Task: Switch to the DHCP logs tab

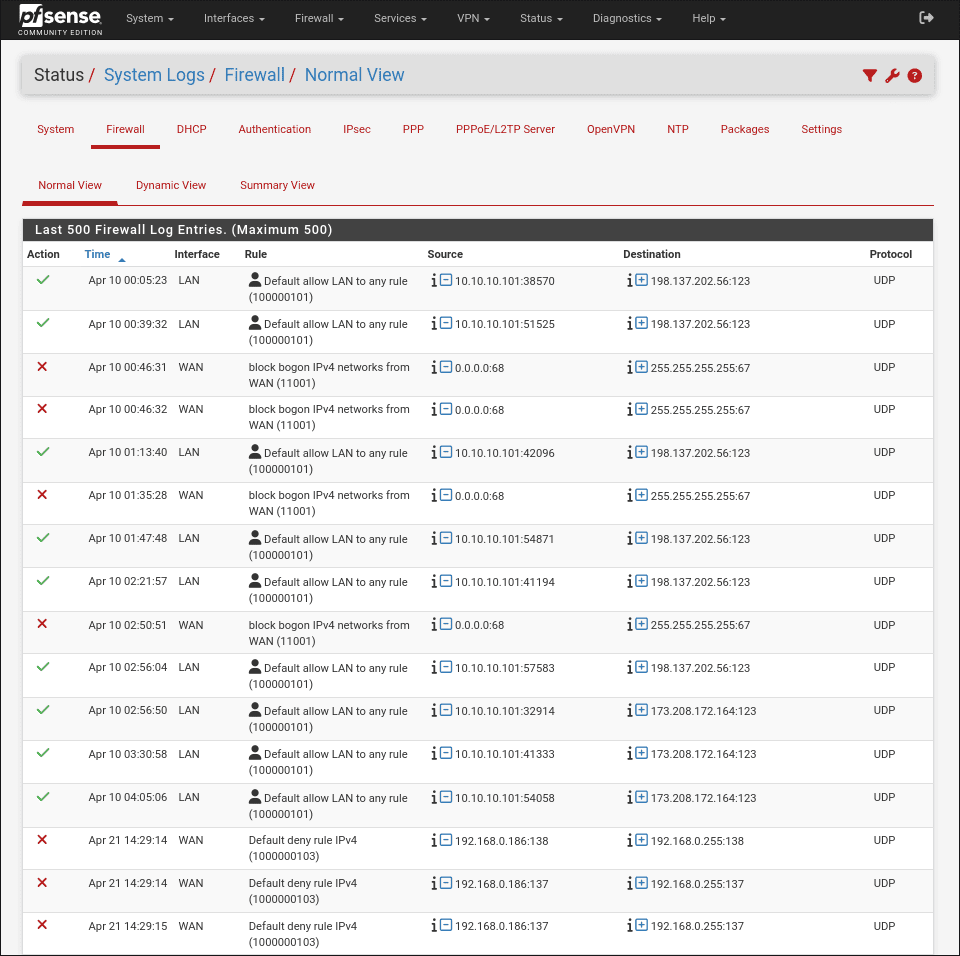Action: (192, 129)
